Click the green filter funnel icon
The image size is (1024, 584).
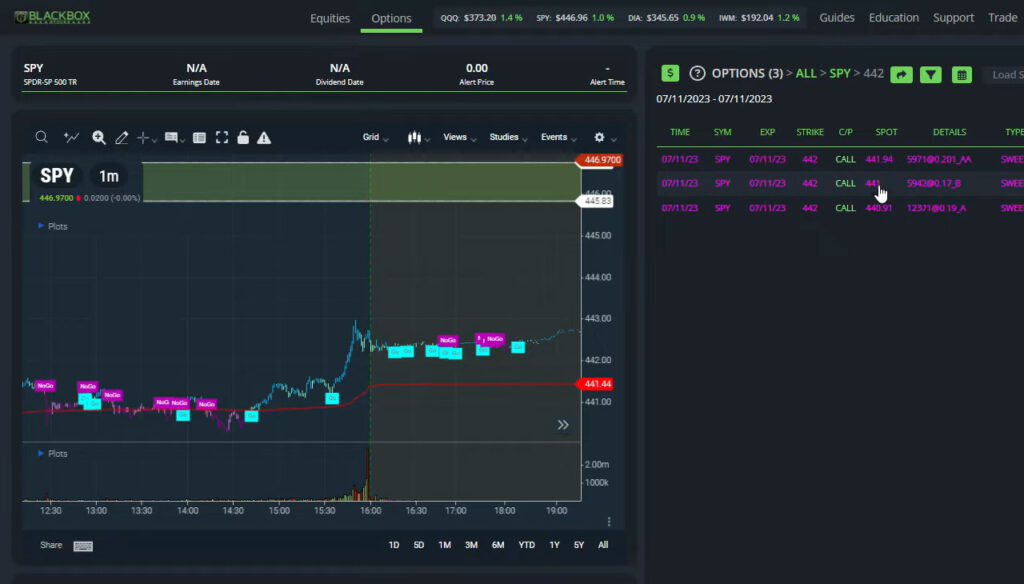[x=930, y=74]
